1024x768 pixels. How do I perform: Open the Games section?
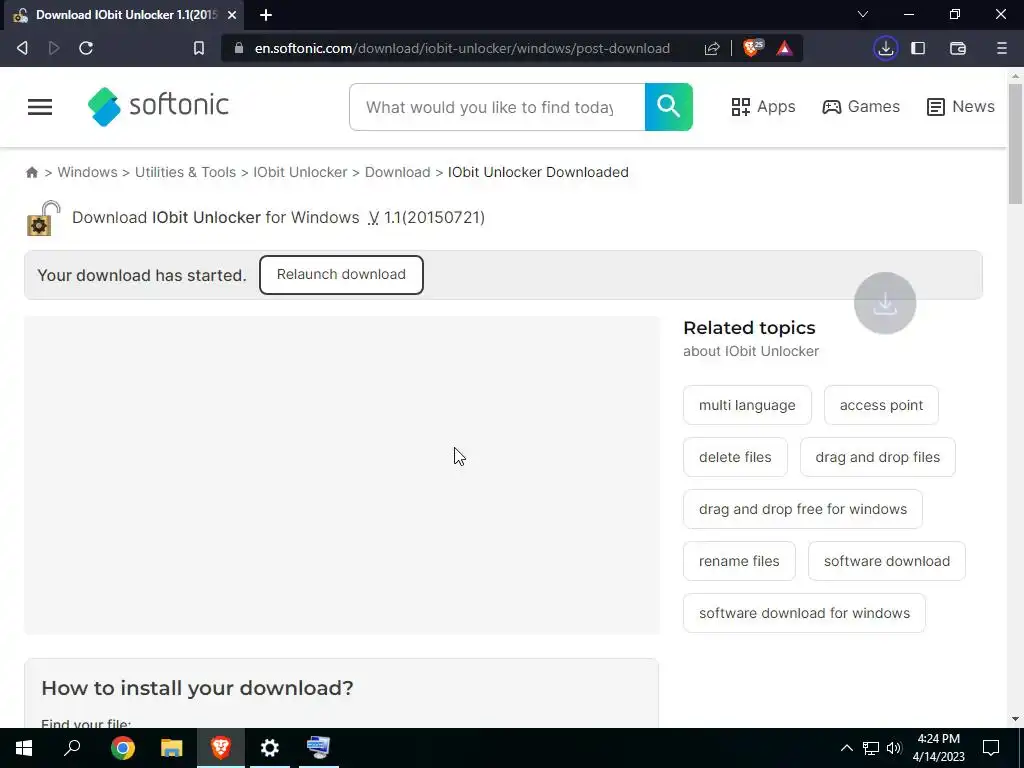(x=861, y=106)
